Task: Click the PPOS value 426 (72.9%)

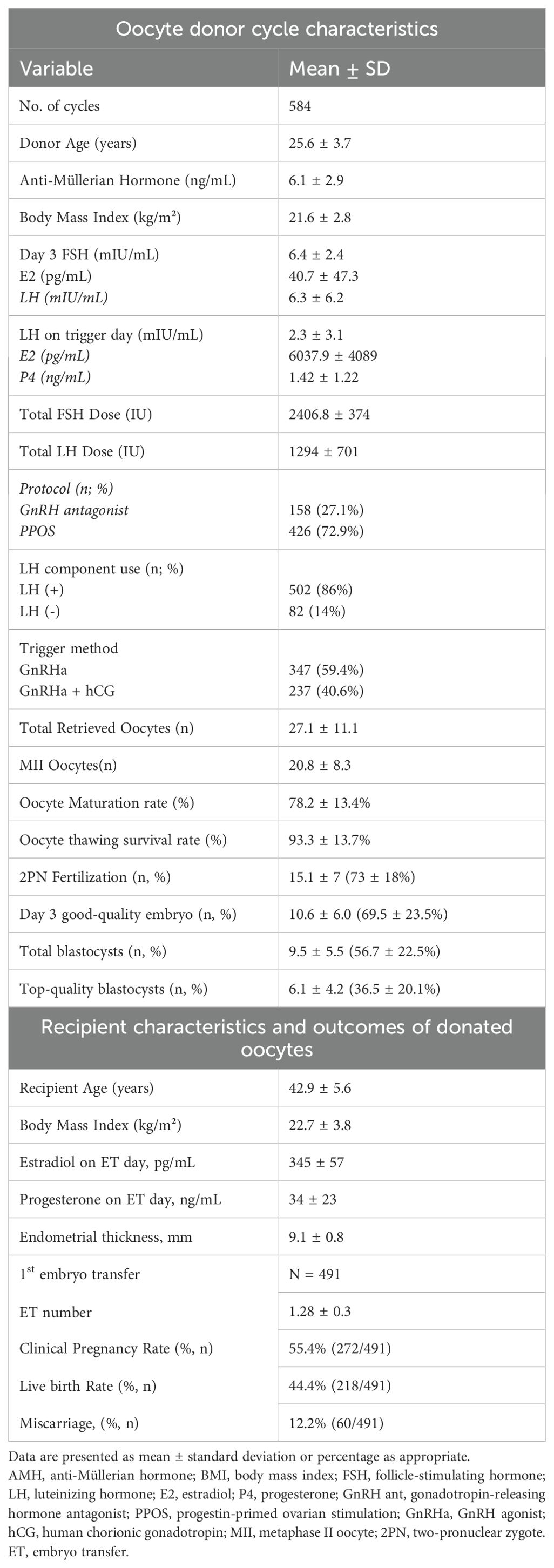Action: point(326,531)
